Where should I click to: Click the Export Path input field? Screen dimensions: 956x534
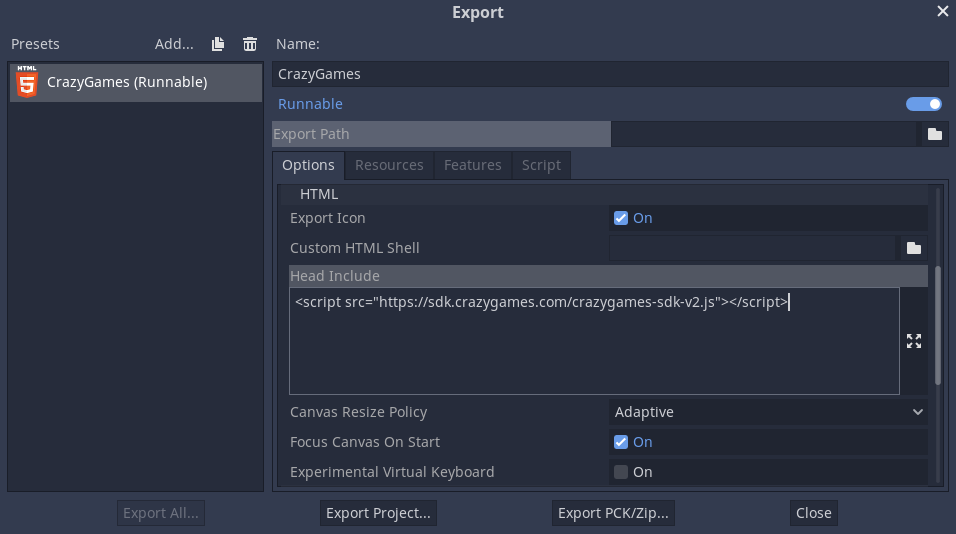(x=763, y=134)
